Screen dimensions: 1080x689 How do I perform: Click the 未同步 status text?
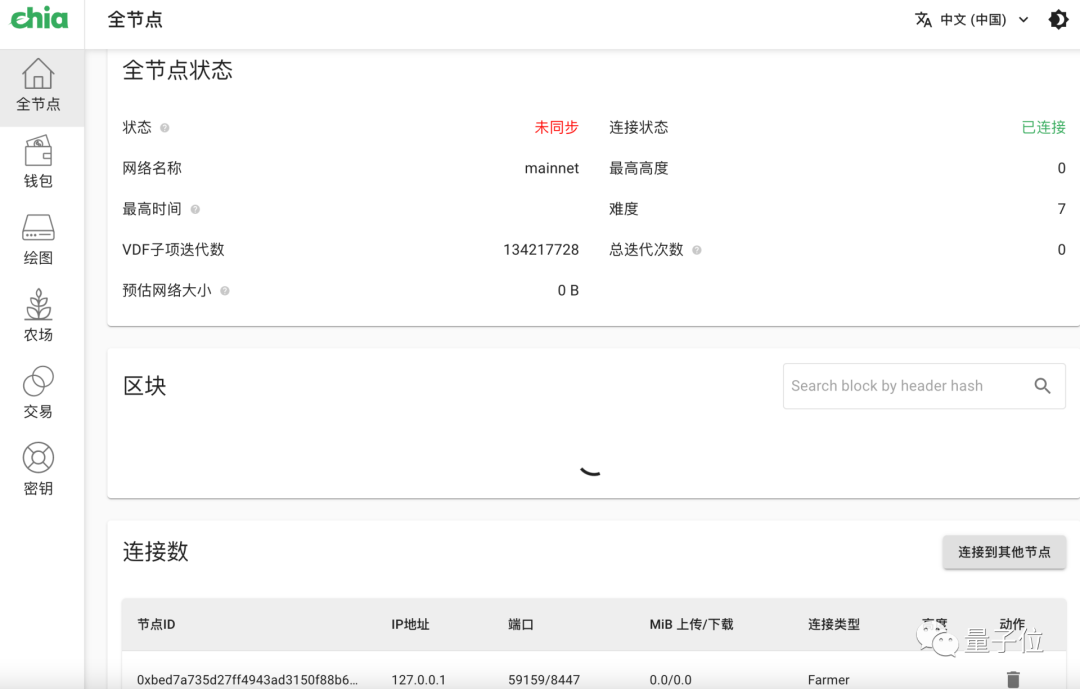(557, 127)
